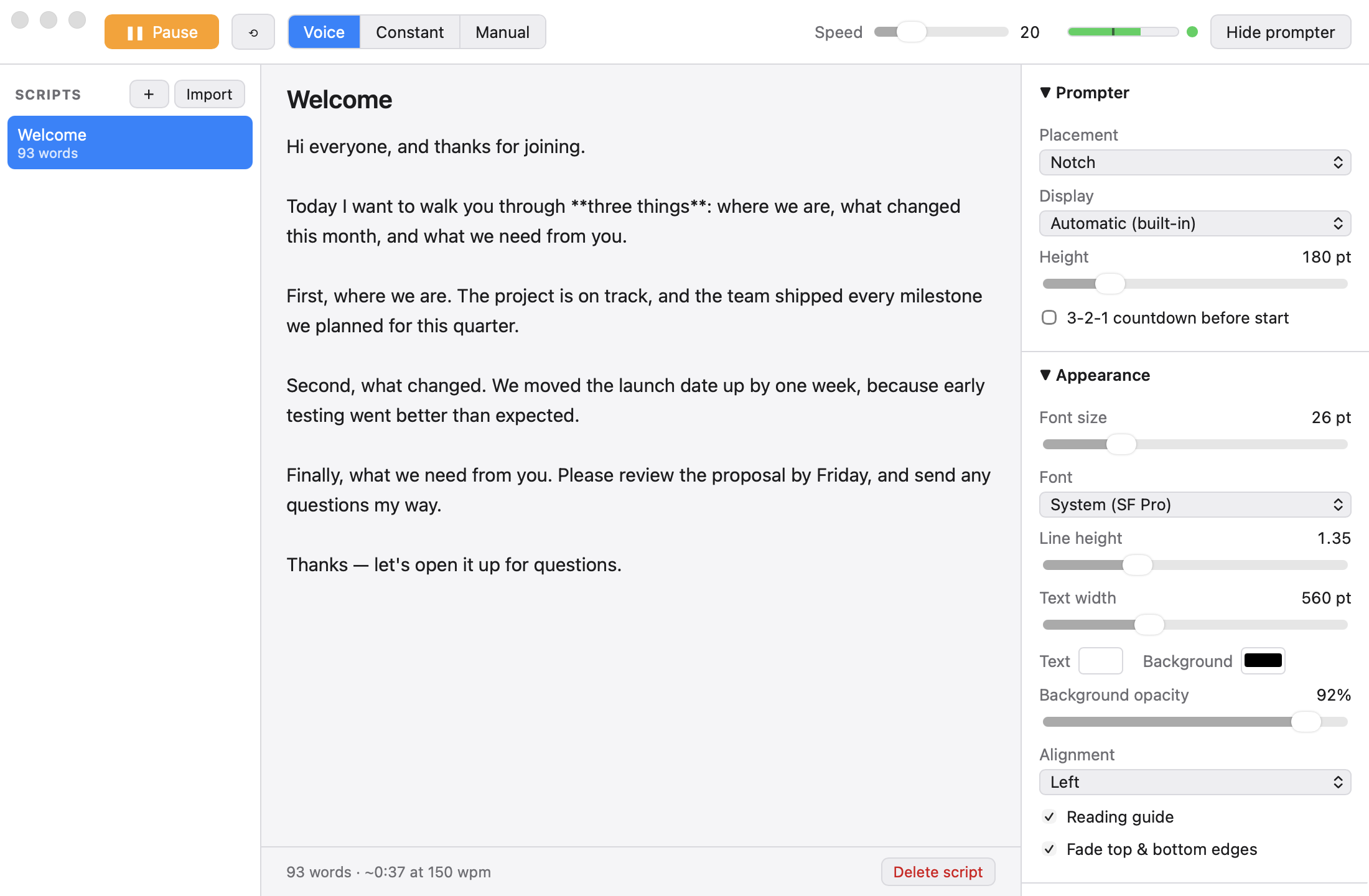
Task: Open the white Text color swatch
Action: pos(1100,661)
